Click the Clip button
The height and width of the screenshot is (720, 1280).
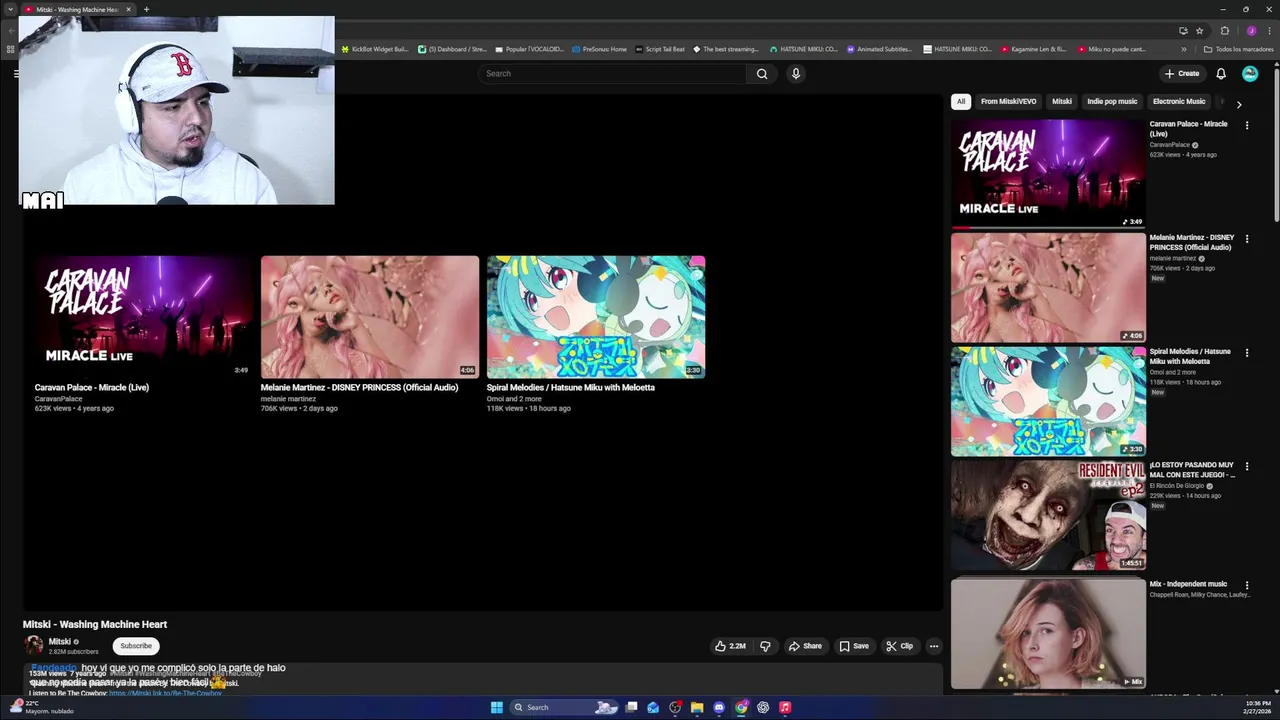pos(900,646)
